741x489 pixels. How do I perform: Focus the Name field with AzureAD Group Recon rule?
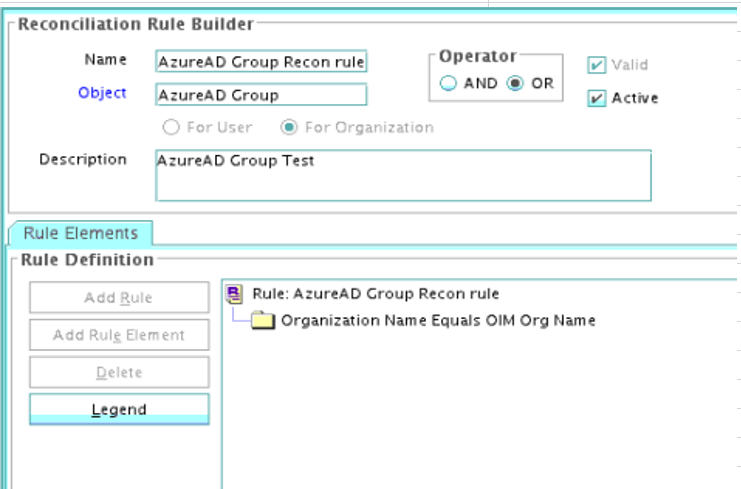click(261, 61)
